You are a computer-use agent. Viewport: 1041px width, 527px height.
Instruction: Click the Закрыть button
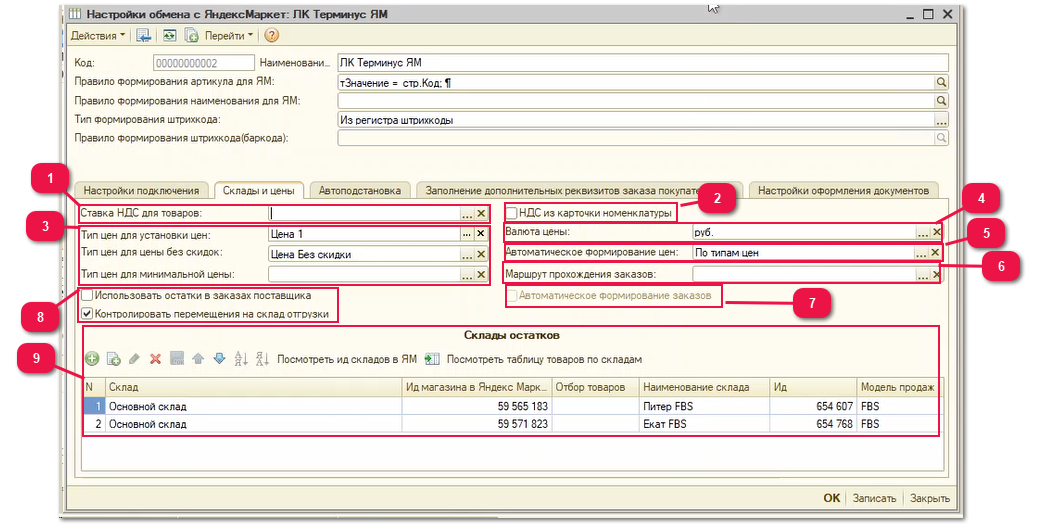[x=929, y=498]
